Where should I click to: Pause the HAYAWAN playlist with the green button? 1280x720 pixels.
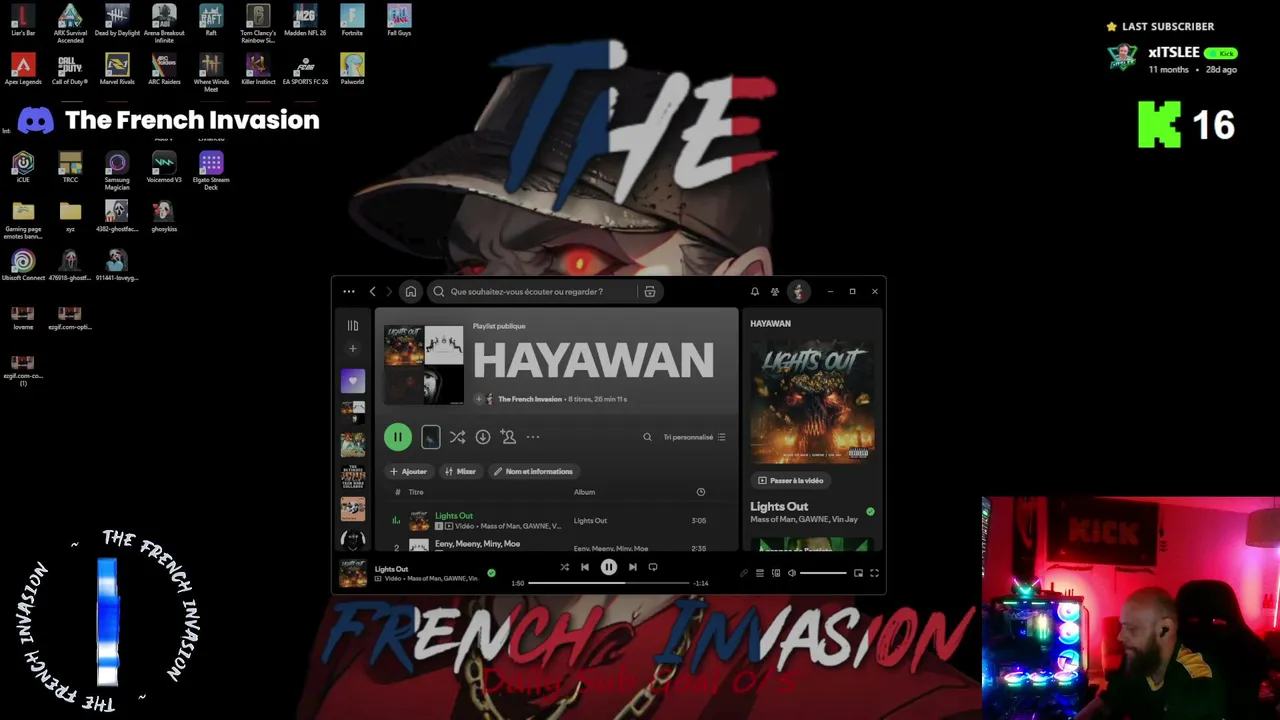(x=398, y=437)
